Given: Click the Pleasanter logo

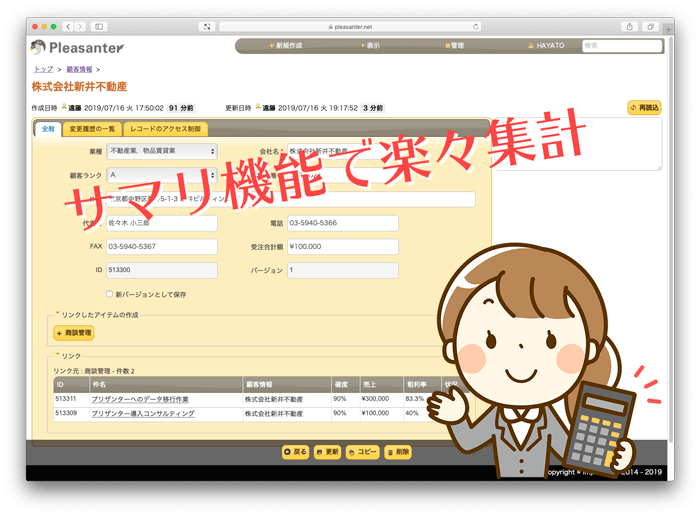Looking at the screenshot, I should point(77,47).
